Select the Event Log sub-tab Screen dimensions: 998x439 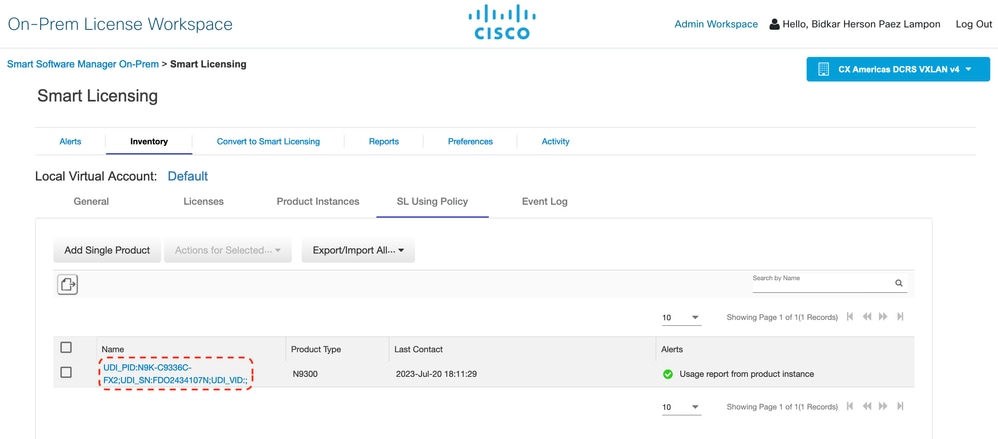point(544,201)
